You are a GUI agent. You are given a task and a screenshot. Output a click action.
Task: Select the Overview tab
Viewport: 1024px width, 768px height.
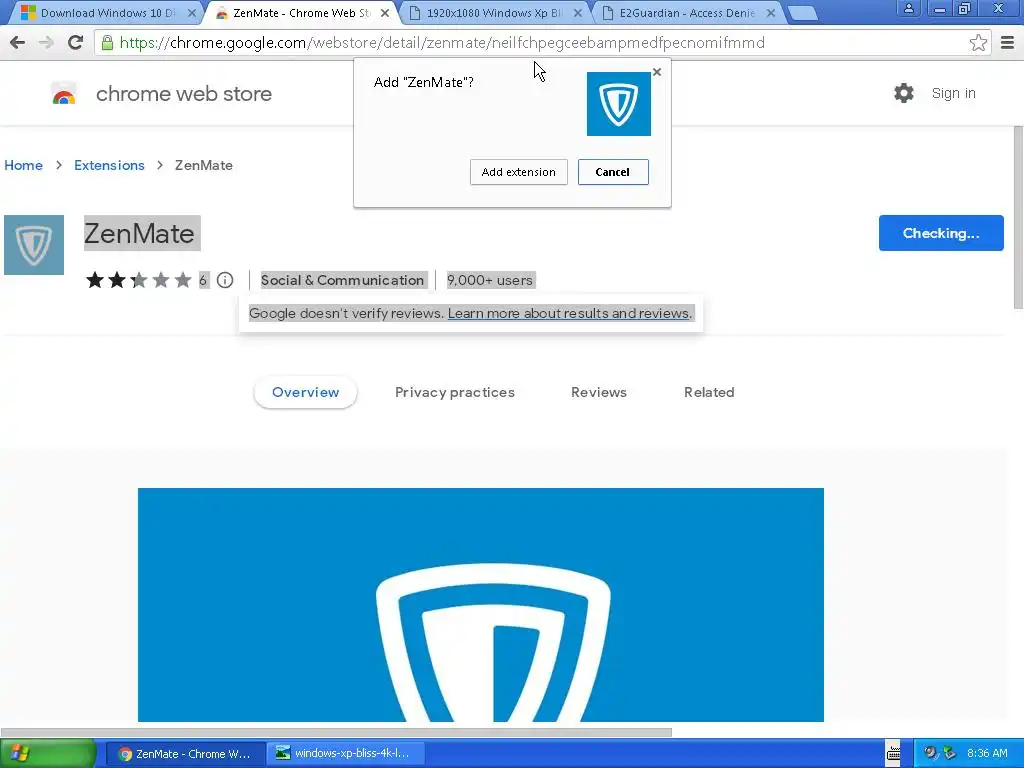(306, 392)
